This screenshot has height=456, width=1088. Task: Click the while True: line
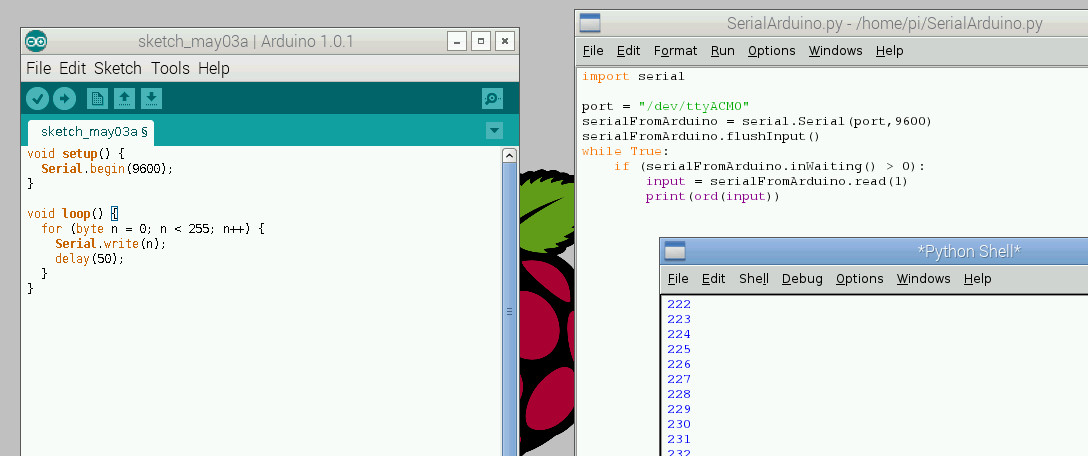tap(625, 151)
